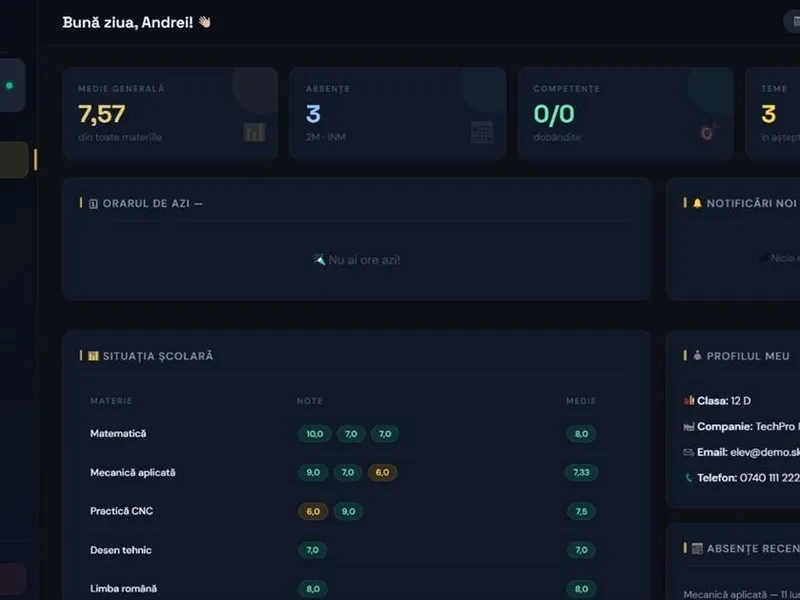
Task: Click the Mecanică aplicată entry in recent absences
Action: point(741,594)
